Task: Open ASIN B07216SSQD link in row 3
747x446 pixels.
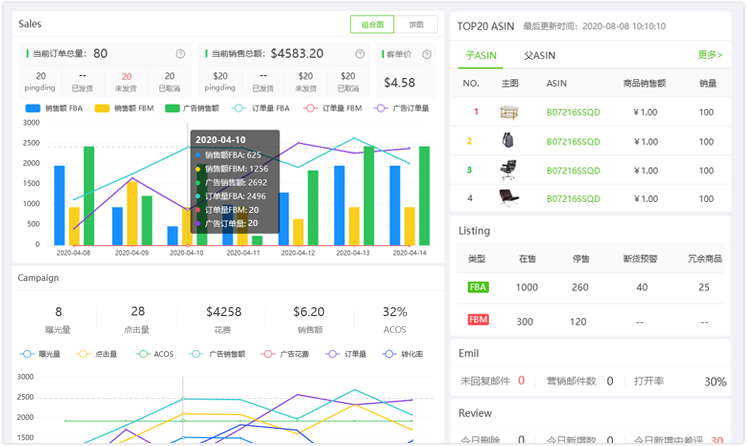Action: point(573,171)
